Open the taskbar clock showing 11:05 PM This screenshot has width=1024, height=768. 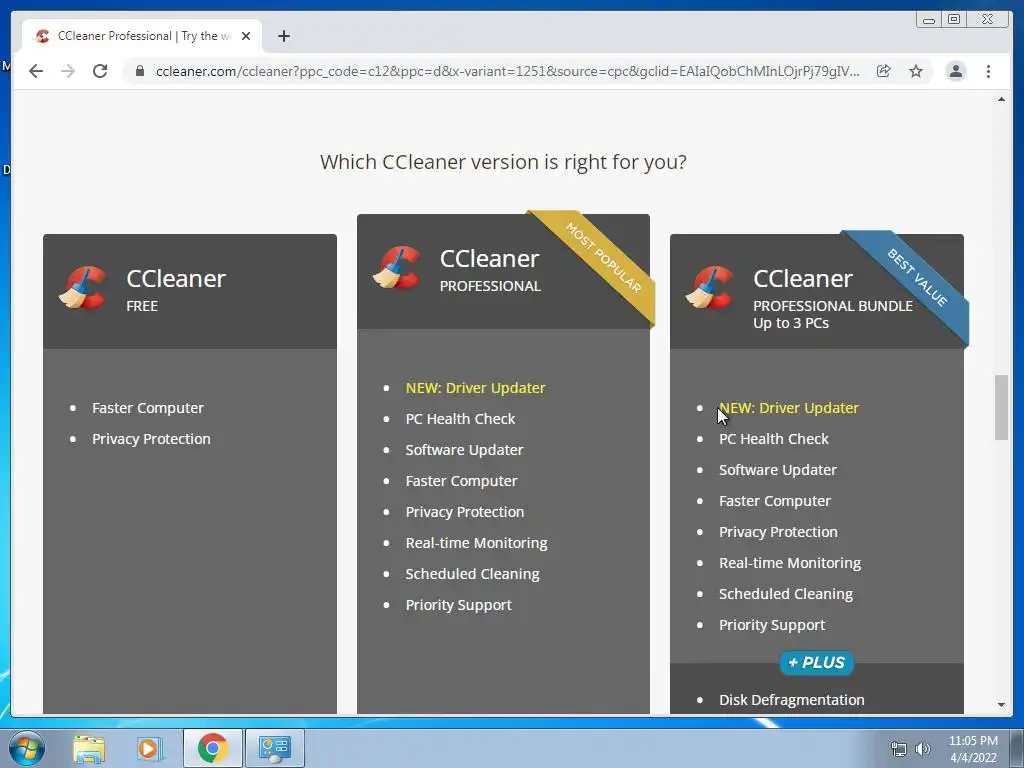(x=973, y=749)
